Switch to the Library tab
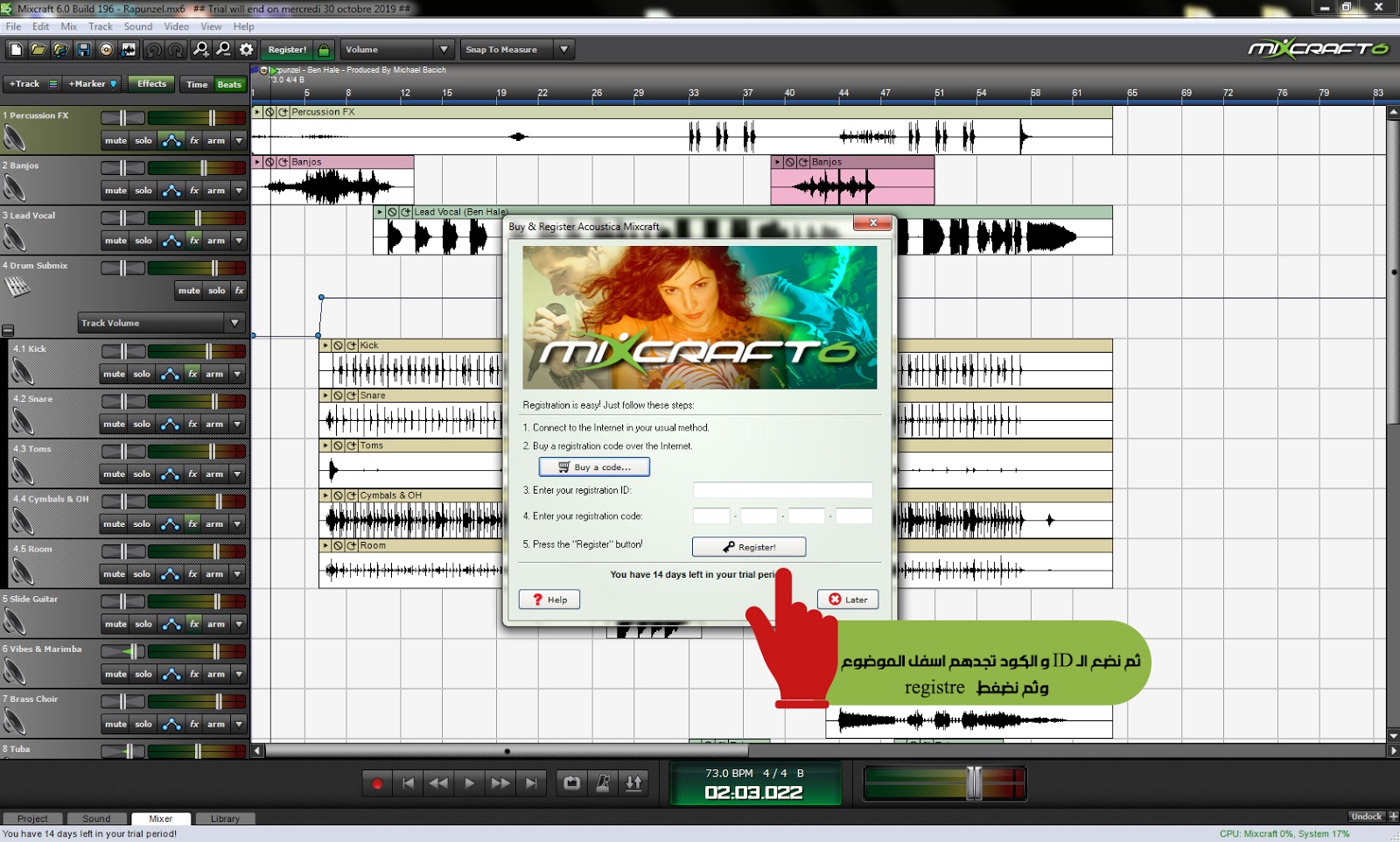This screenshot has width=1400, height=842. tap(225, 819)
